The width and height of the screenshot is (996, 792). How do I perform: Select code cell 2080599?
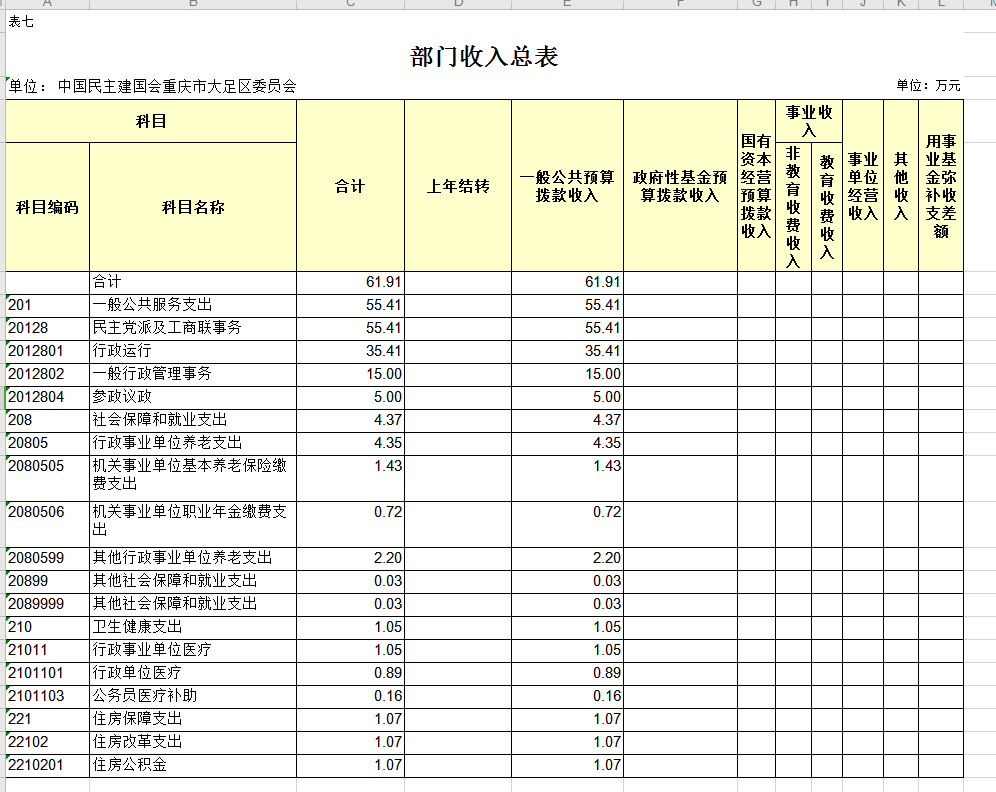[x=48, y=558]
